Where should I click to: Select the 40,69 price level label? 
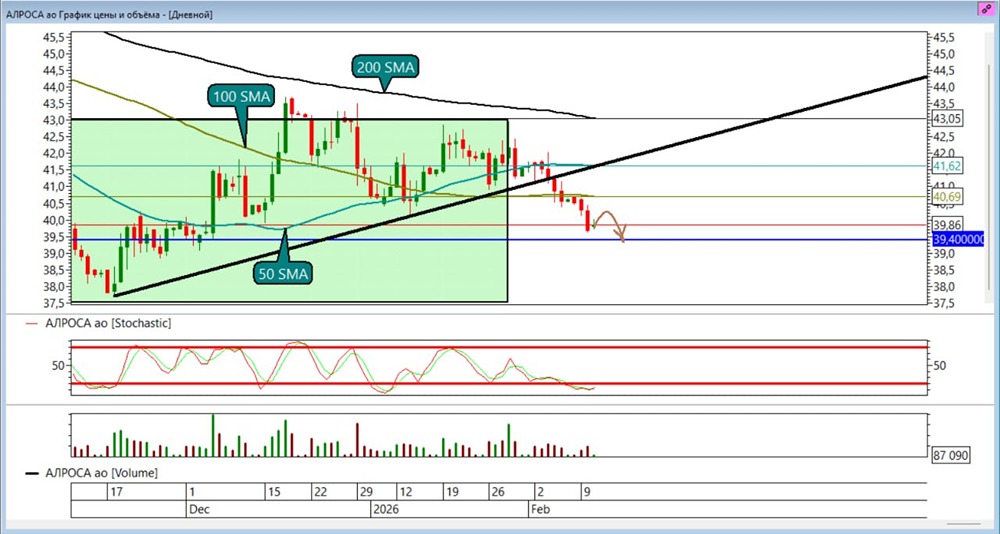tap(947, 198)
